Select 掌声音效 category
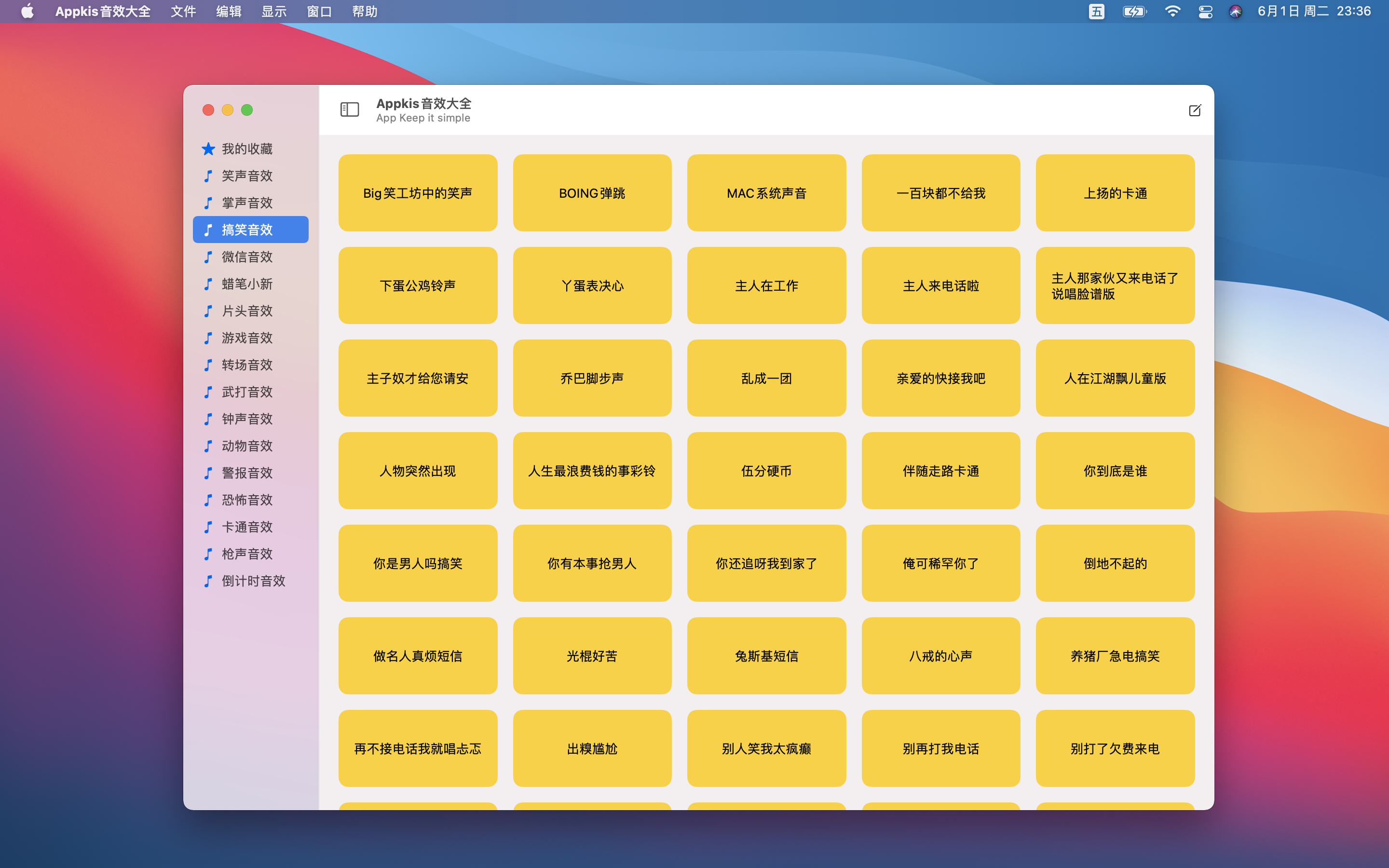The image size is (1389, 868). [x=251, y=203]
